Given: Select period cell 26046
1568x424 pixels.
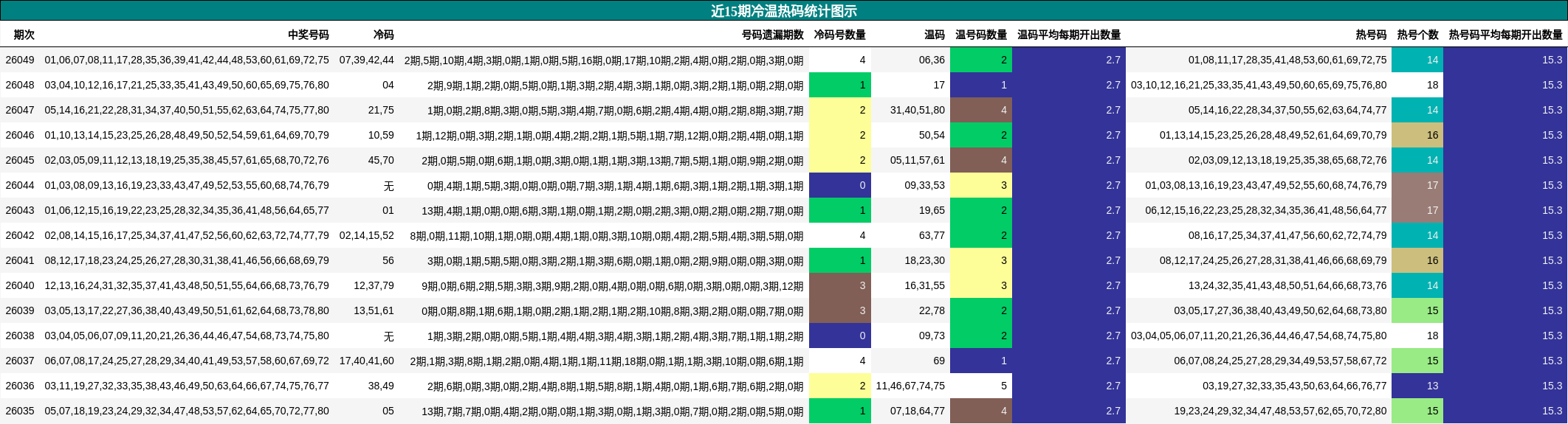Looking at the screenshot, I should click(x=20, y=135).
